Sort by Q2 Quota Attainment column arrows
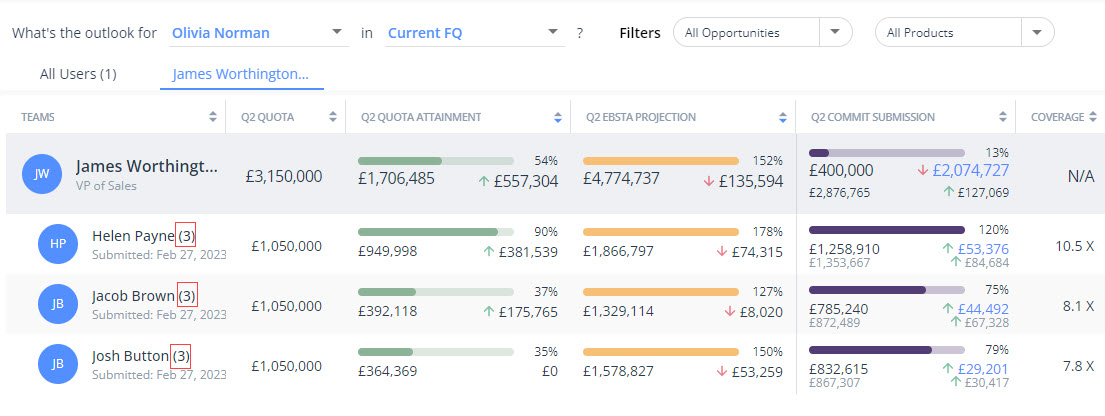 pyautogui.click(x=557, y=117)
